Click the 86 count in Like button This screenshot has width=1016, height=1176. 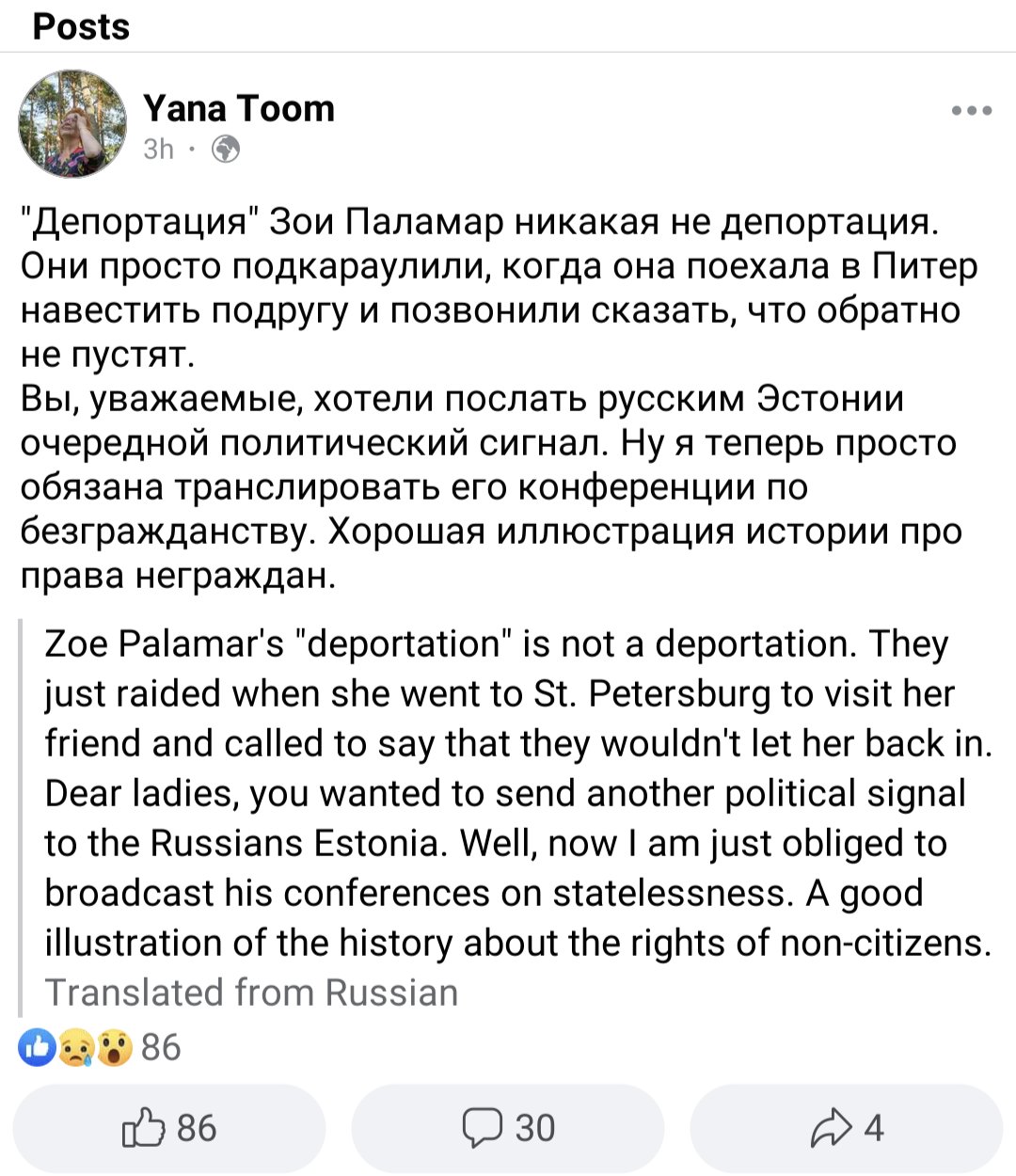[x=197, y=1127]
